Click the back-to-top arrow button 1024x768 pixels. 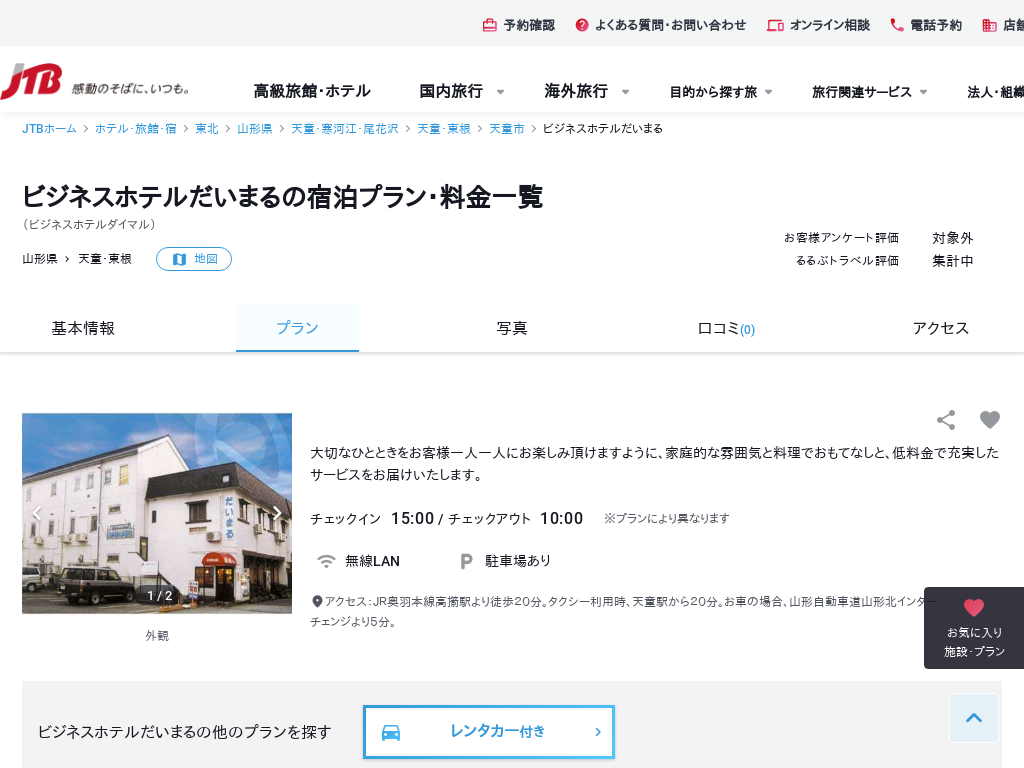click(x=974, y=718)
